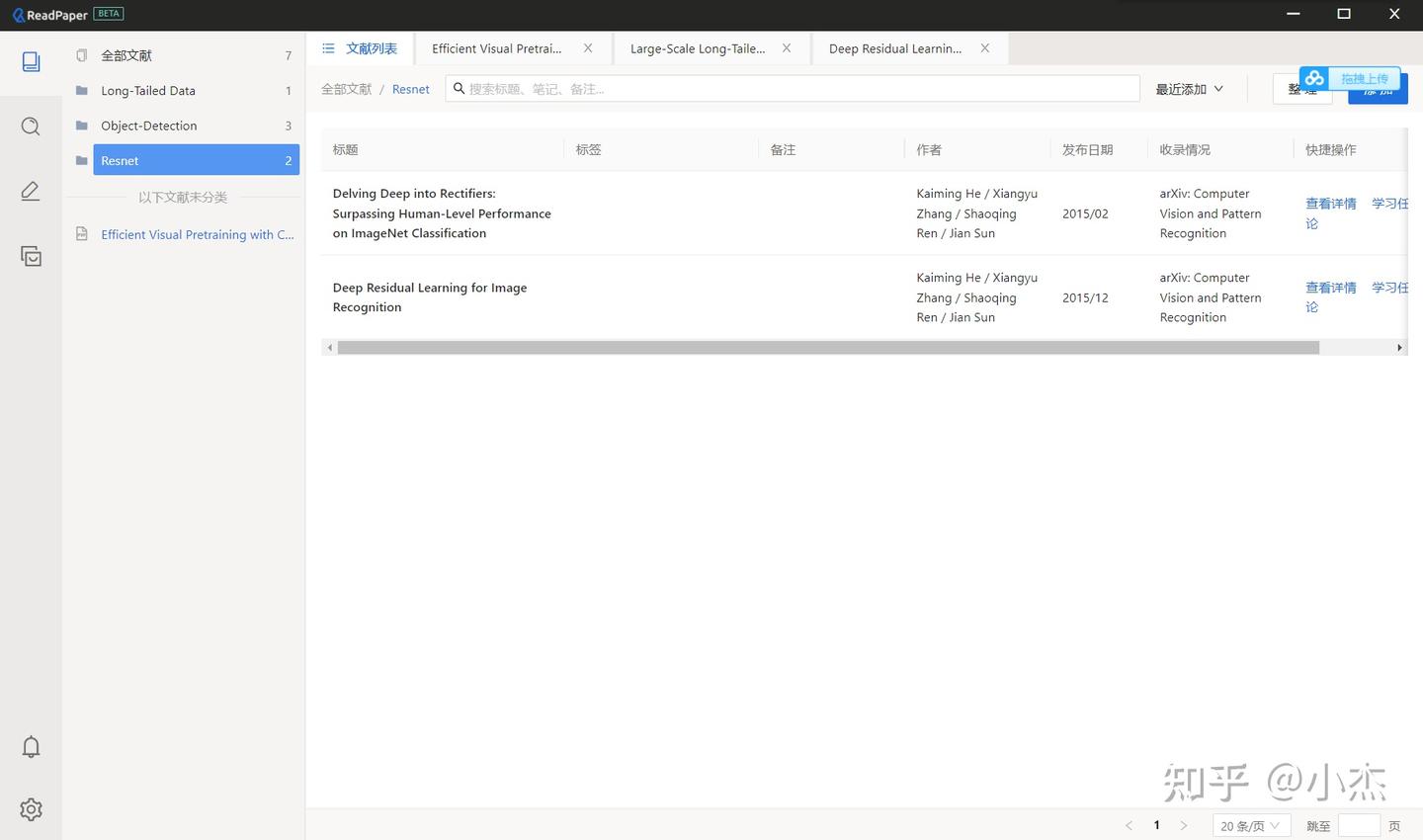Open the library book icon in sidebar
Viewport: 1423px width, 840px height.
click(31, 61)
